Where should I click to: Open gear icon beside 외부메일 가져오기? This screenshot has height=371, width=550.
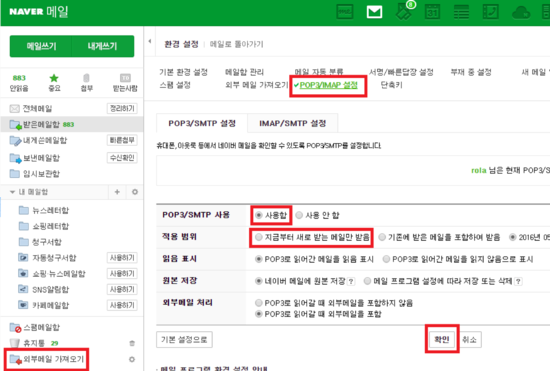[132, 359]
